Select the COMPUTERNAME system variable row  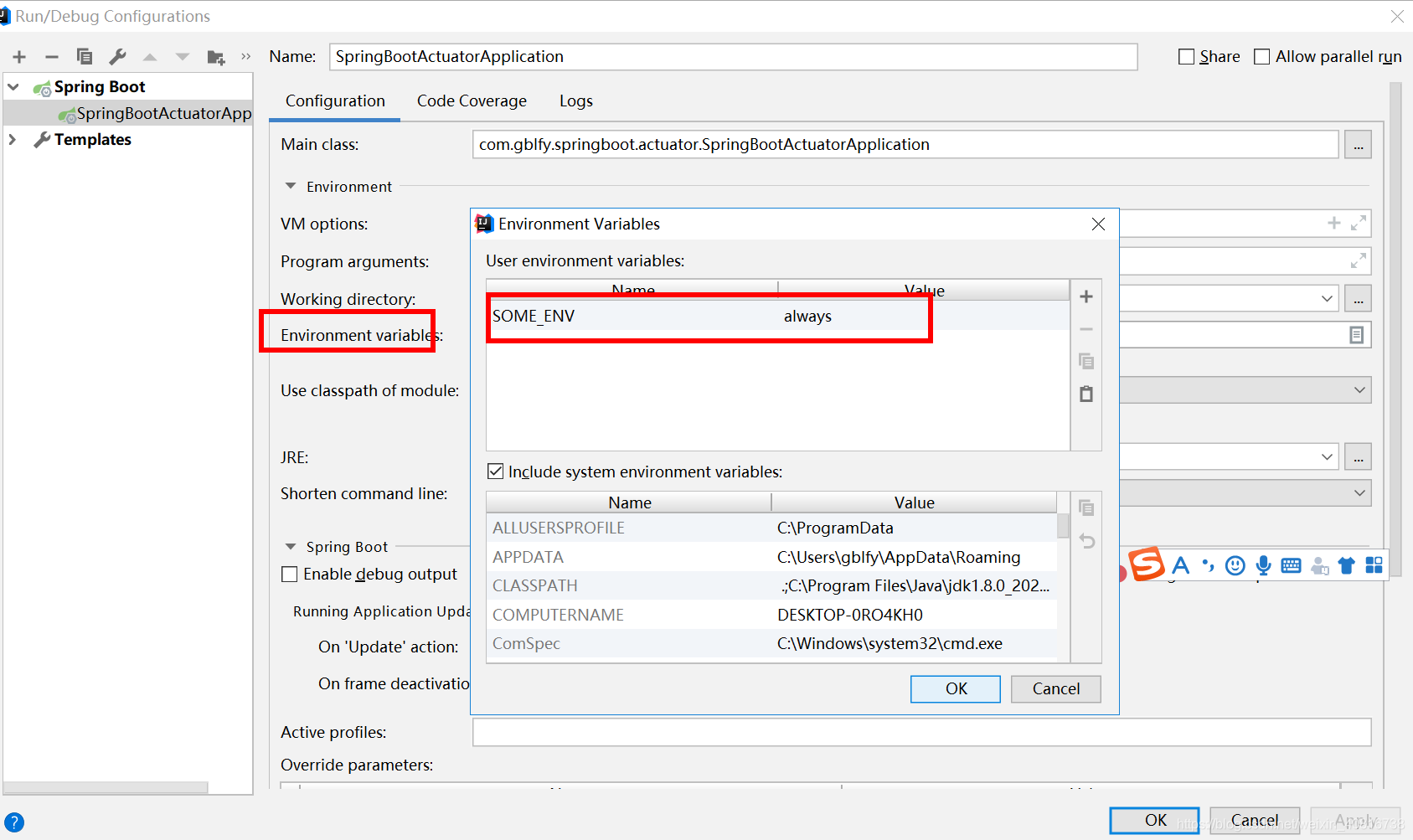(x=771, y=615)
